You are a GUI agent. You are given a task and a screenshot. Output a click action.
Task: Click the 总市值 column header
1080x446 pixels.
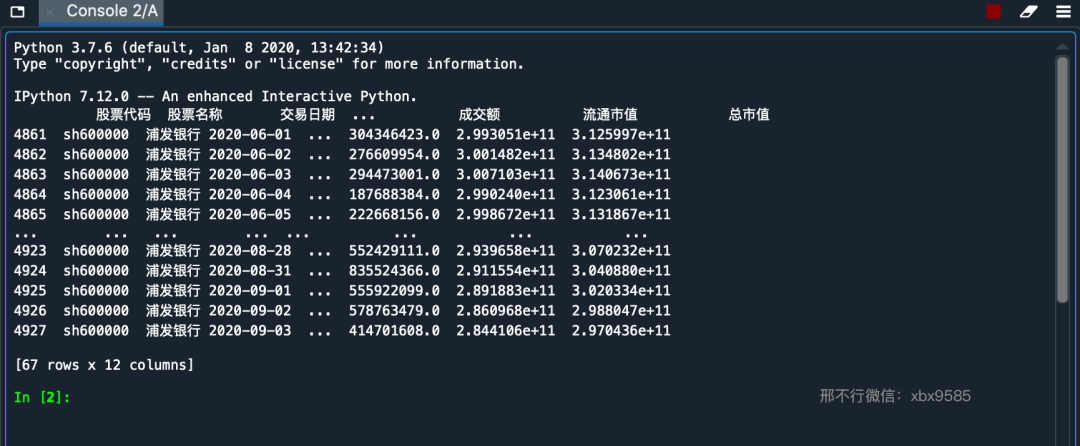click(x=749, y=114)
